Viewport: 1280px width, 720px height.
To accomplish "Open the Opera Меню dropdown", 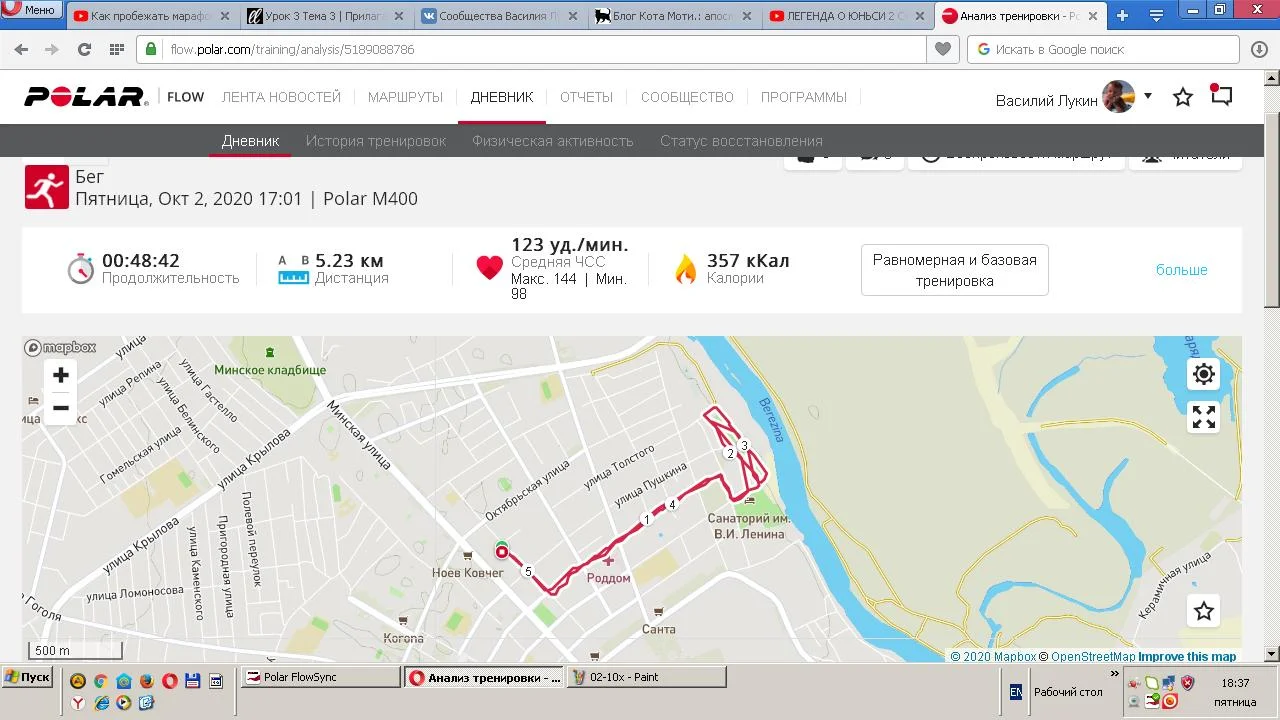I will tap(30, 10).
